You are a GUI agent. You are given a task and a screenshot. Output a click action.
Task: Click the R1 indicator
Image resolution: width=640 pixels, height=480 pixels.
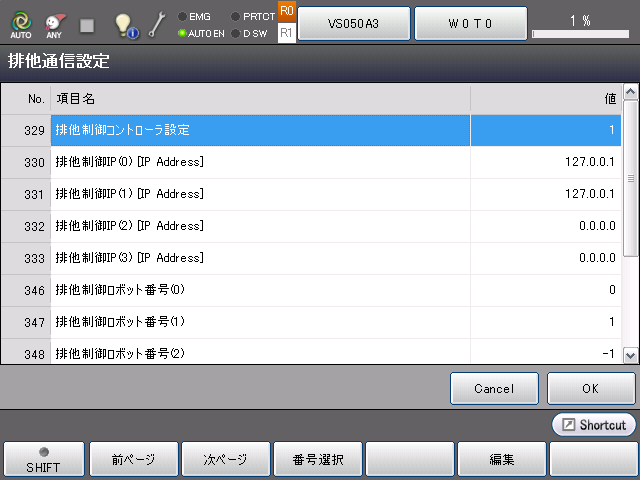286,33
